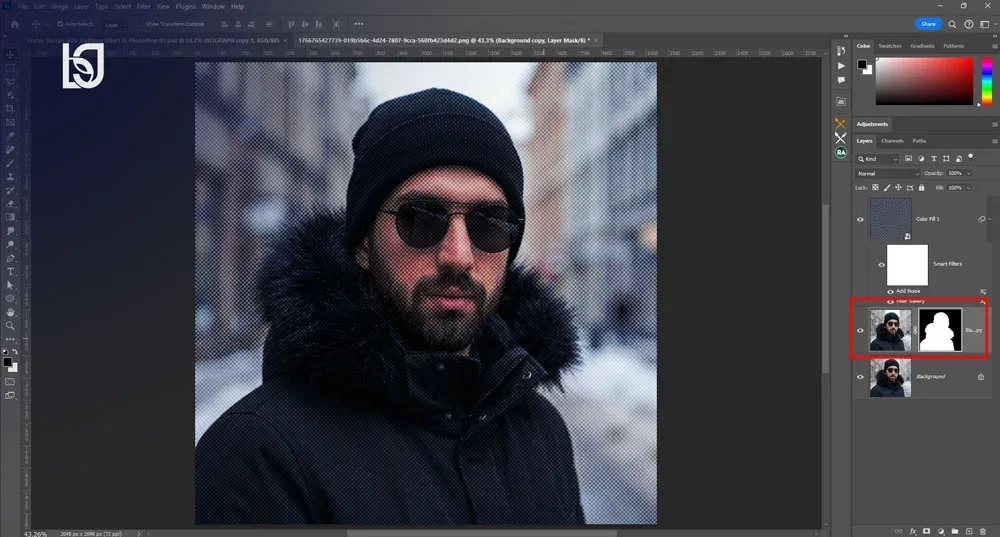Screen dimensions: 1000x537
Task: Click the search icon beside Share
Action: (952, 24)
